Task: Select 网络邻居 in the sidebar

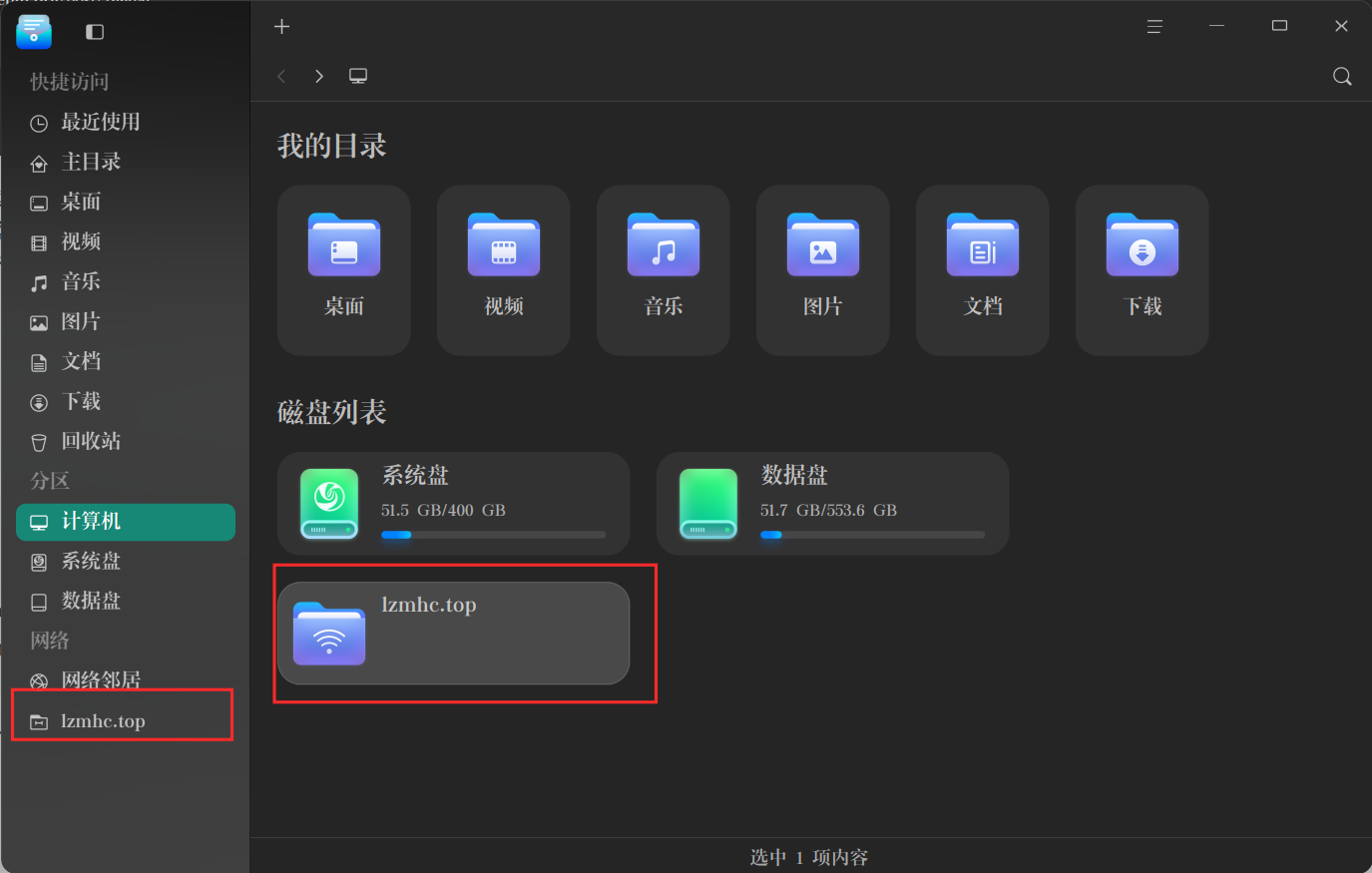Action: [x=126, y=680]
